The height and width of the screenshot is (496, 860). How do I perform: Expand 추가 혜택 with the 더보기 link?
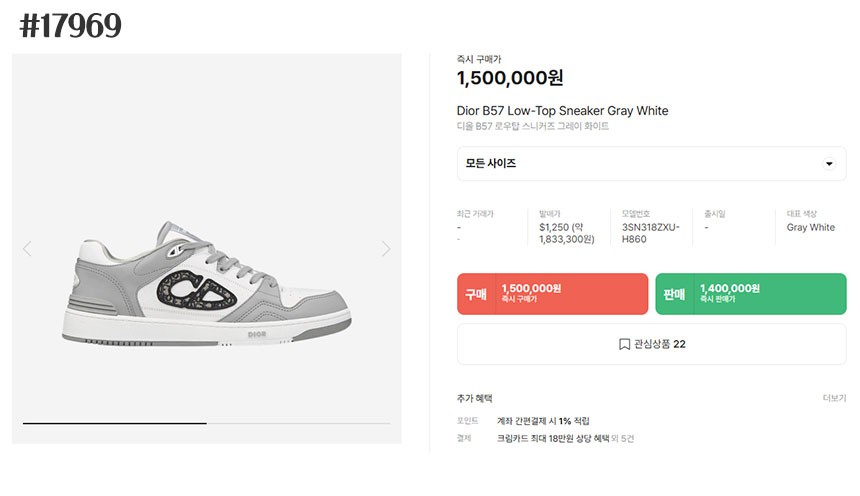[834, 398]
